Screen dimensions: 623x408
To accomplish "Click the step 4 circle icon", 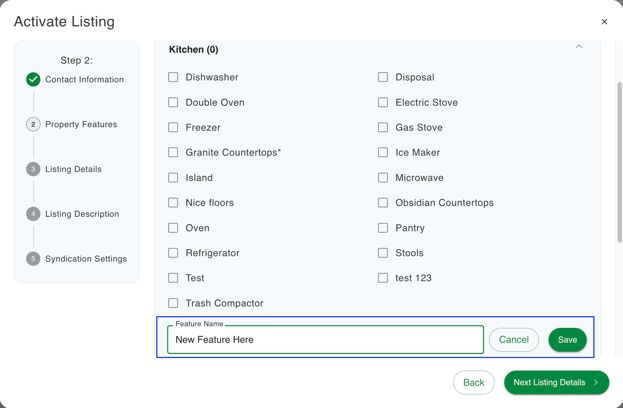I will click(x=33, y=214).
